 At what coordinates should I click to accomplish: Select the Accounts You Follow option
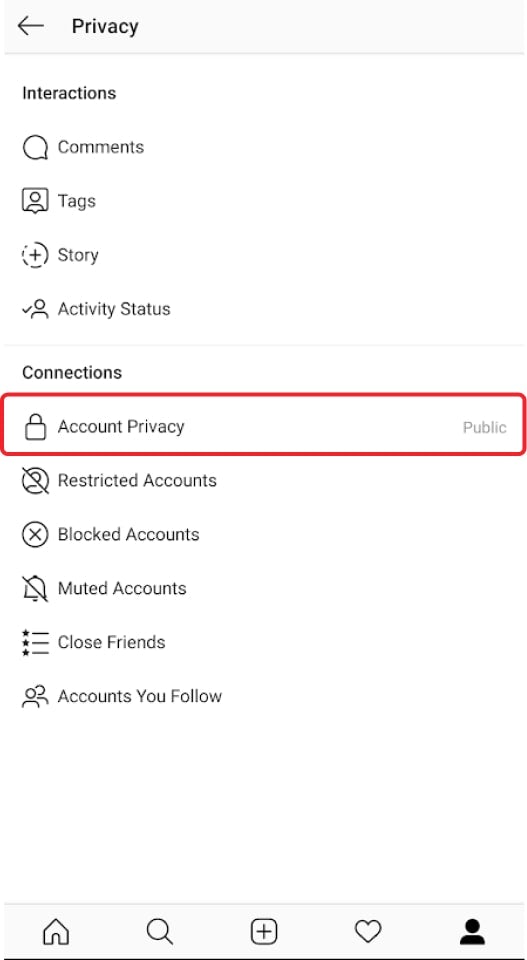pyautogui.click(x=263, y=696)
